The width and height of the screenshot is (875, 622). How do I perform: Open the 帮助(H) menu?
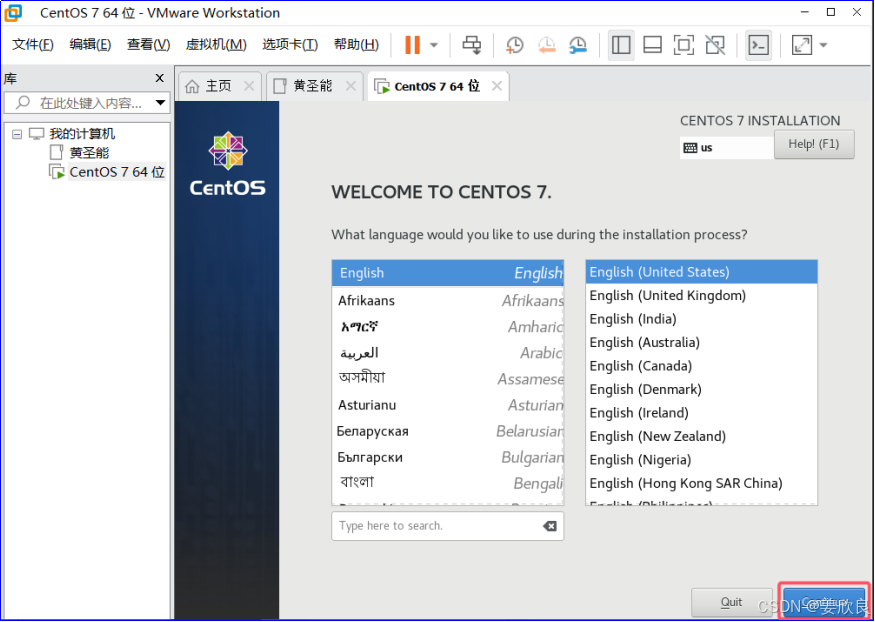[x=356, y=45]
